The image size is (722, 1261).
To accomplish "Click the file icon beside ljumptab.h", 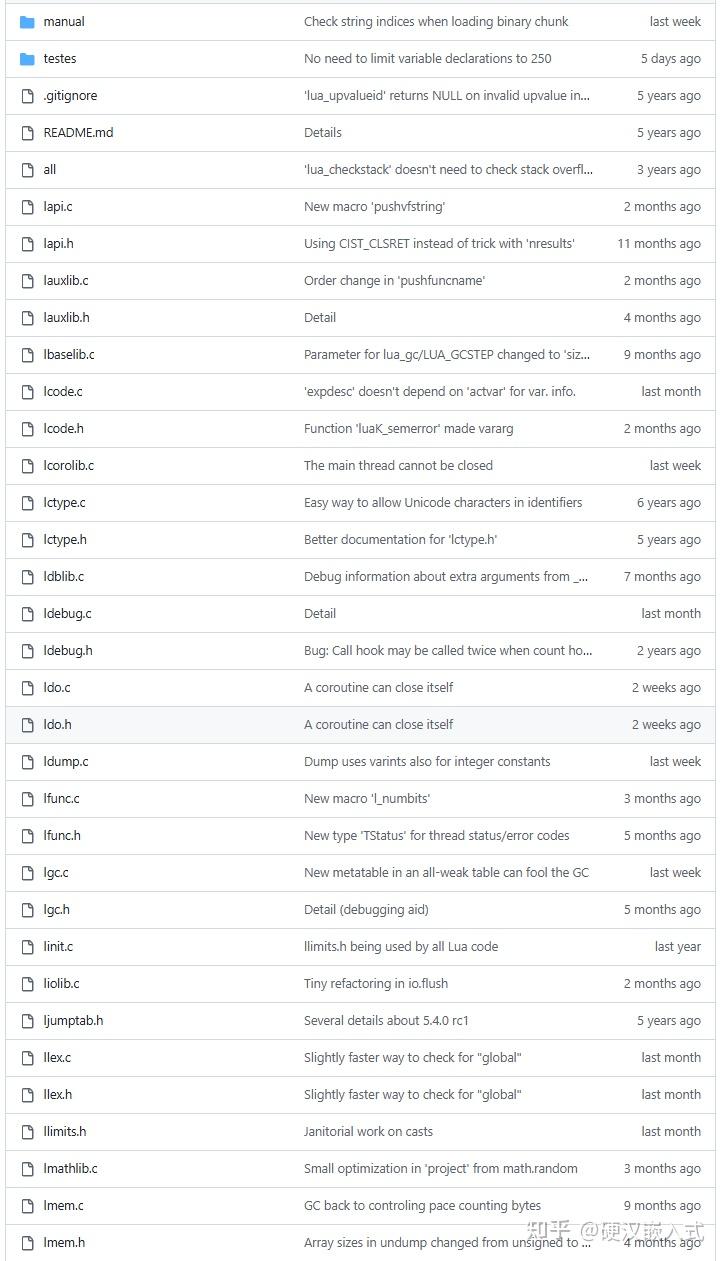I will (27, 1021).
